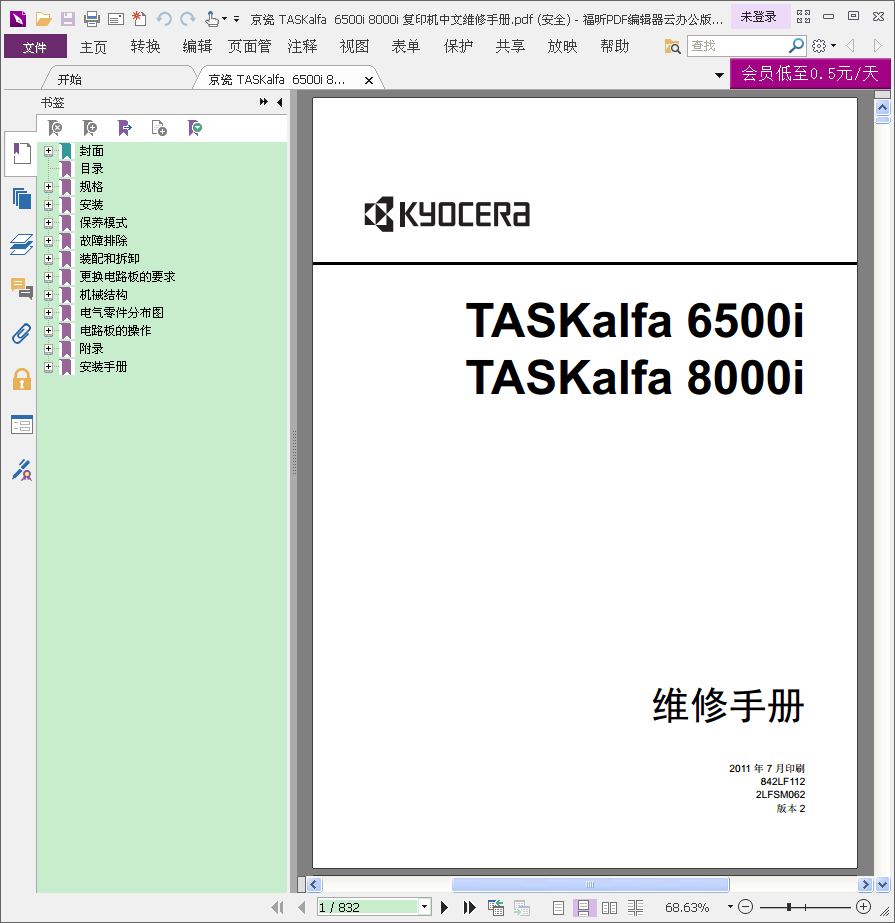Open the zoom percentage dropdown

(x=730, y=907)
